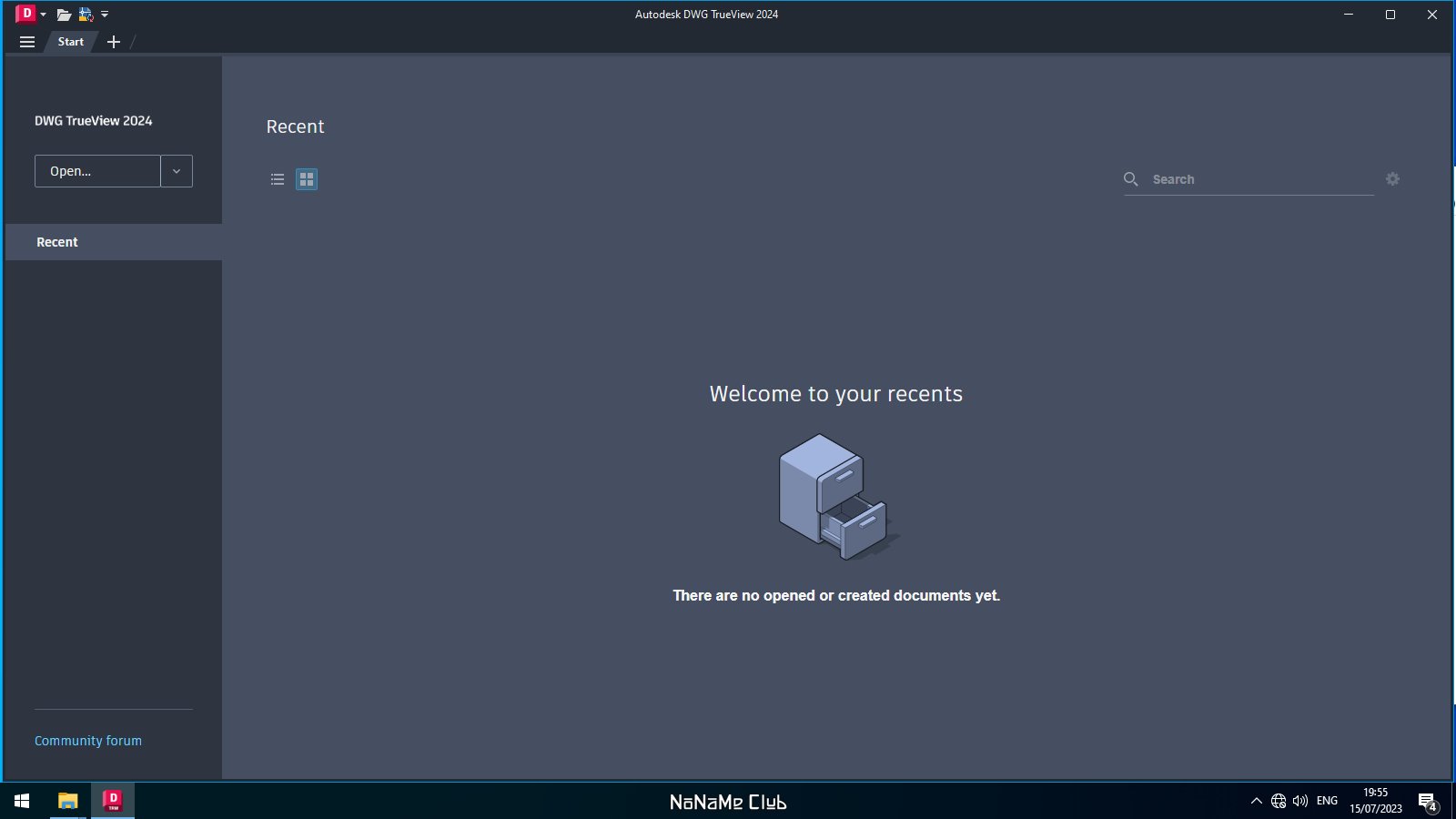This screenshot has width=1456, height=819.
Task: Select Recent in the left sidebar
Action: (114, 242)
